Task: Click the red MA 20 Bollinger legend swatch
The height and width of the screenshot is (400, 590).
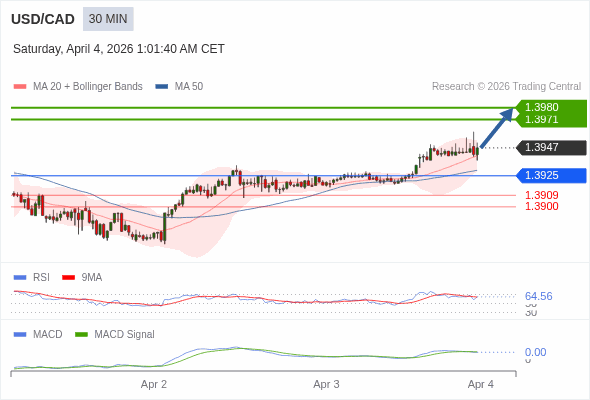Action: point(20,87)
